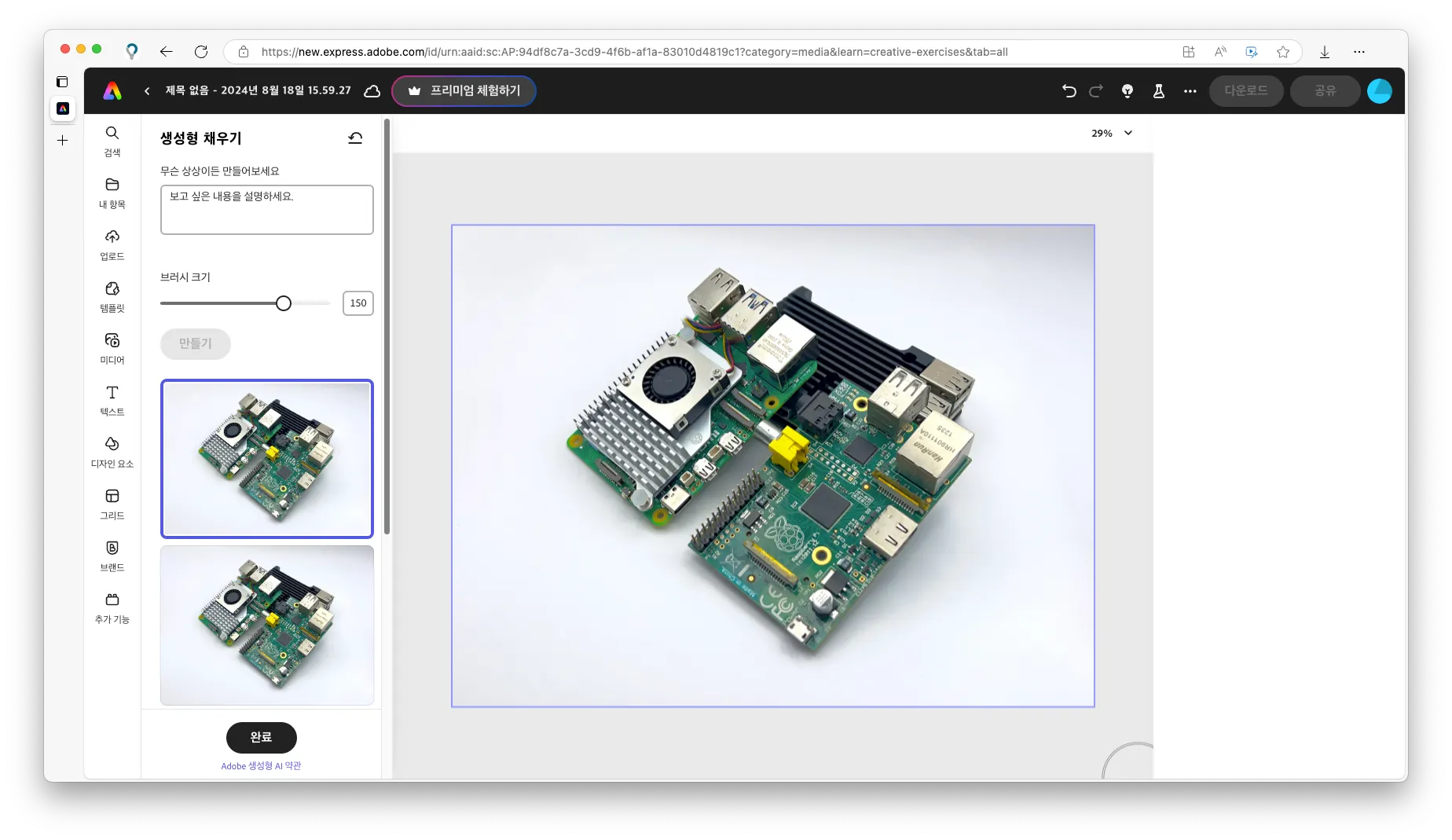Click the Done (완료) button
This screenshot has height=840, width=1452.
tap(262, 738)
